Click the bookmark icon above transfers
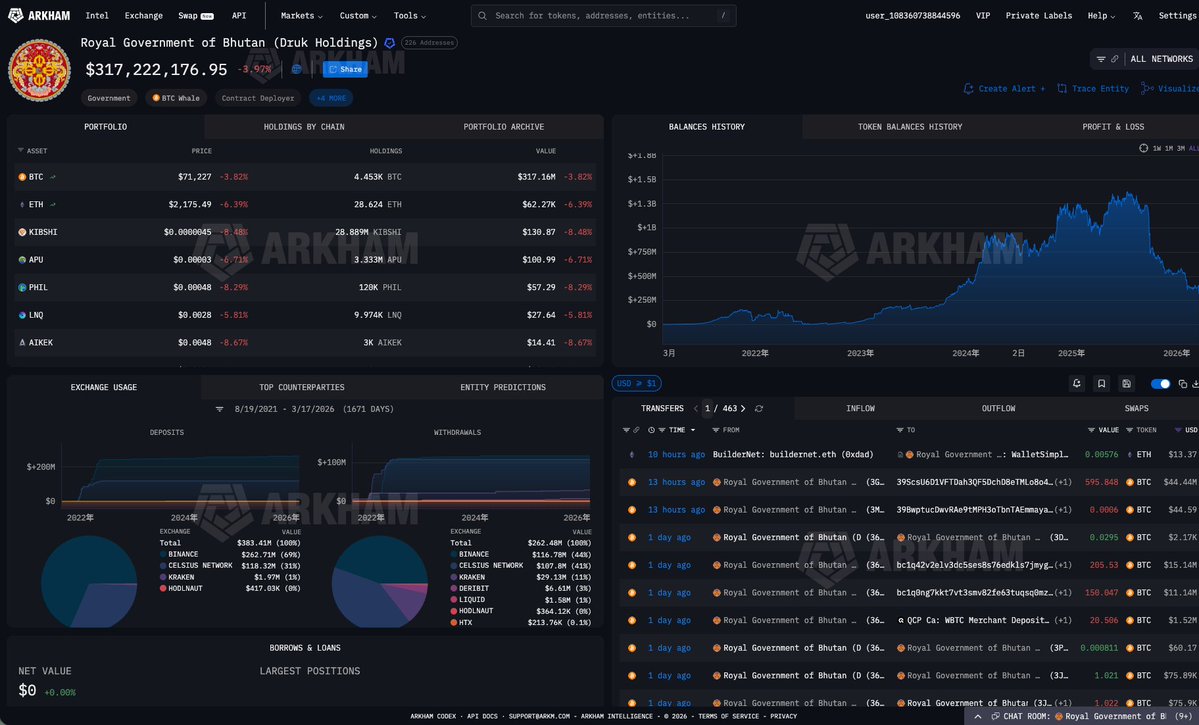Screen dimensions: 1199x725 [1101, 384]
